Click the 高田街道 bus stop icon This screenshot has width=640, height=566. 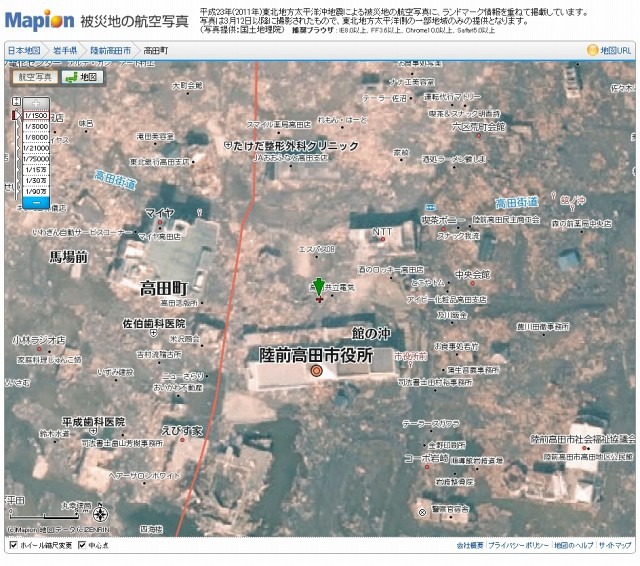[430, 207]
